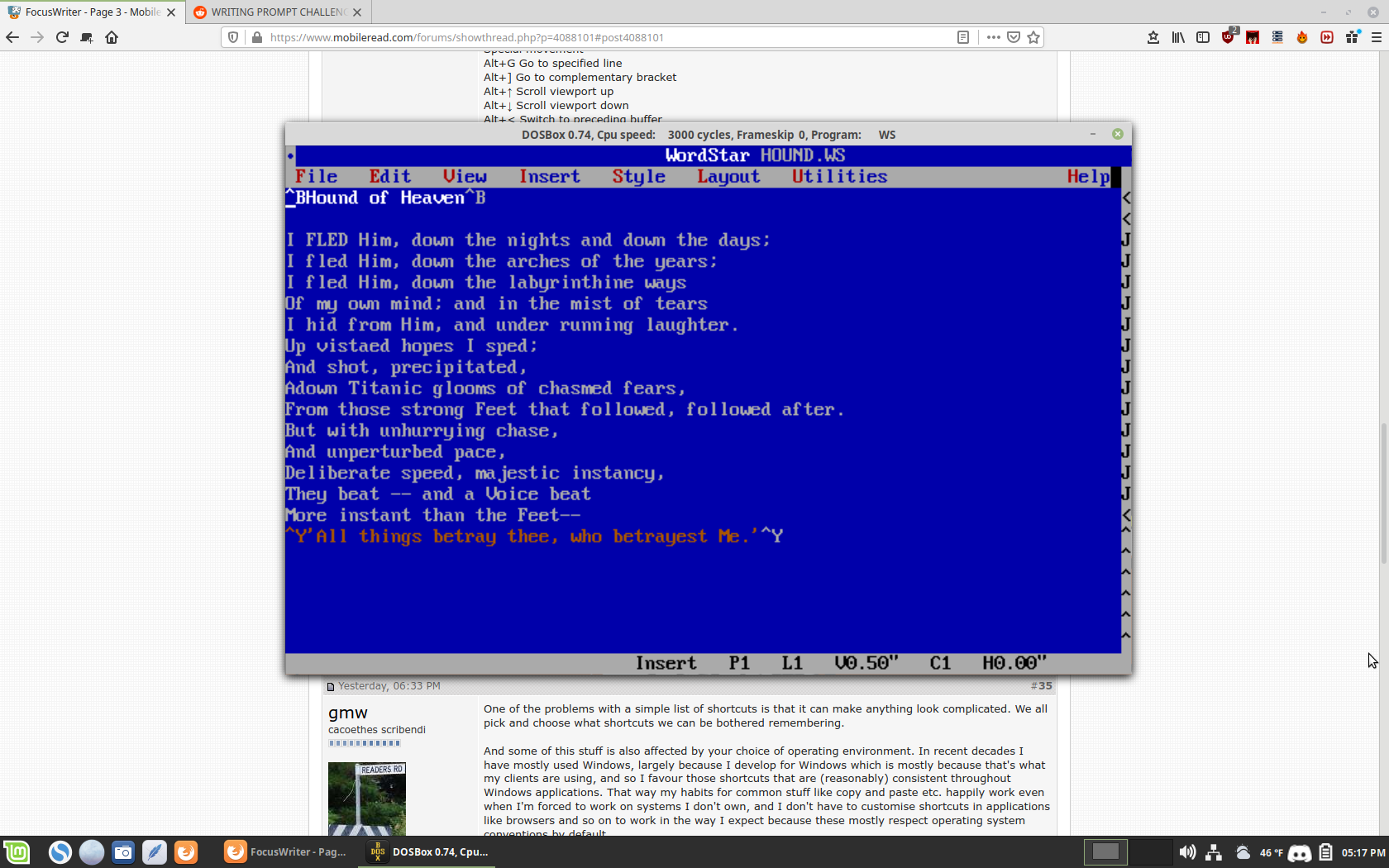The image size is (1389, 868).
Task: Switch to the second workspace in pager
Action: (1150, 851)
